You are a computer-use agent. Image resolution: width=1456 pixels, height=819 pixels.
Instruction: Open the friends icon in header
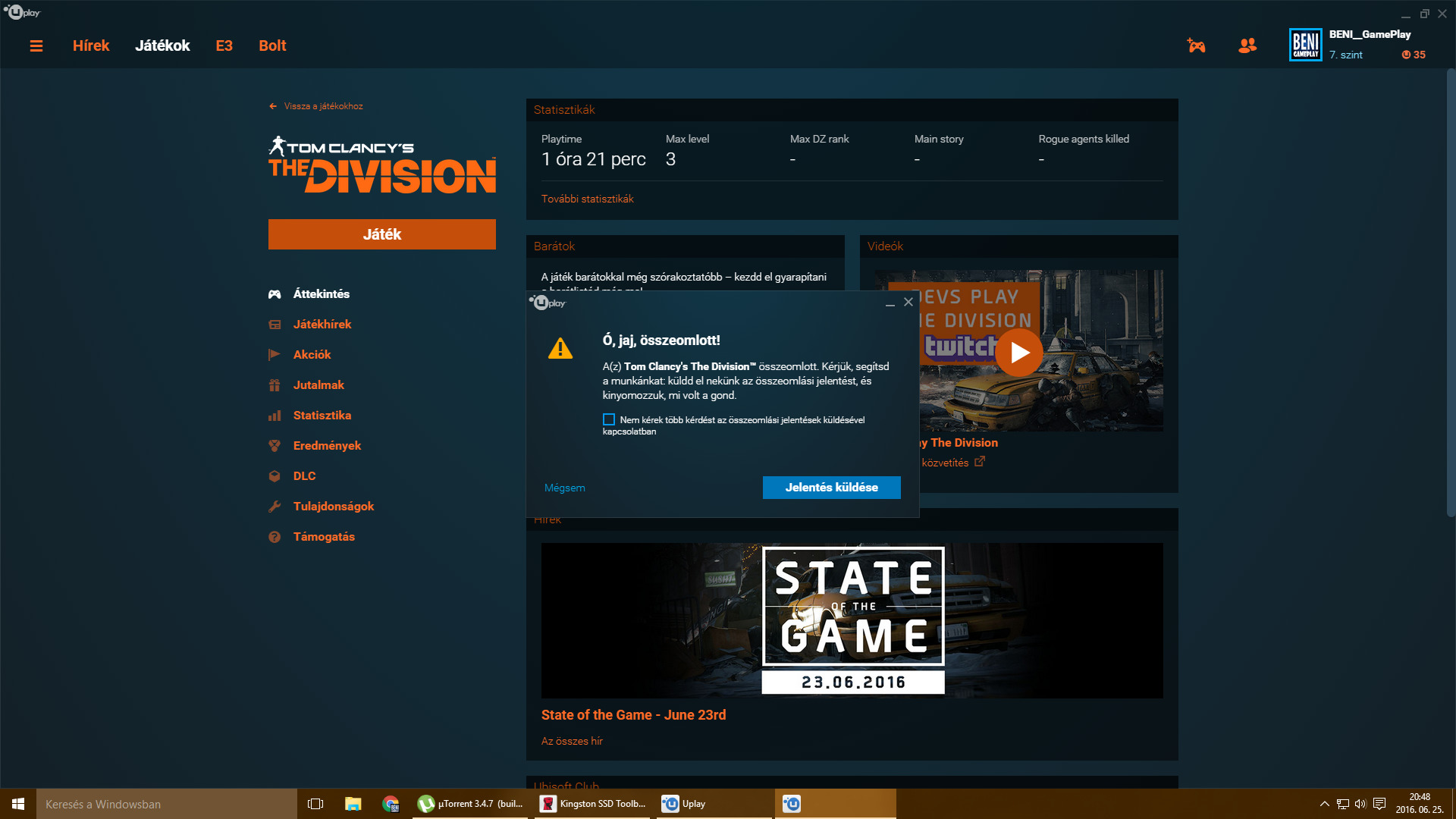(x=1247, y=45)
